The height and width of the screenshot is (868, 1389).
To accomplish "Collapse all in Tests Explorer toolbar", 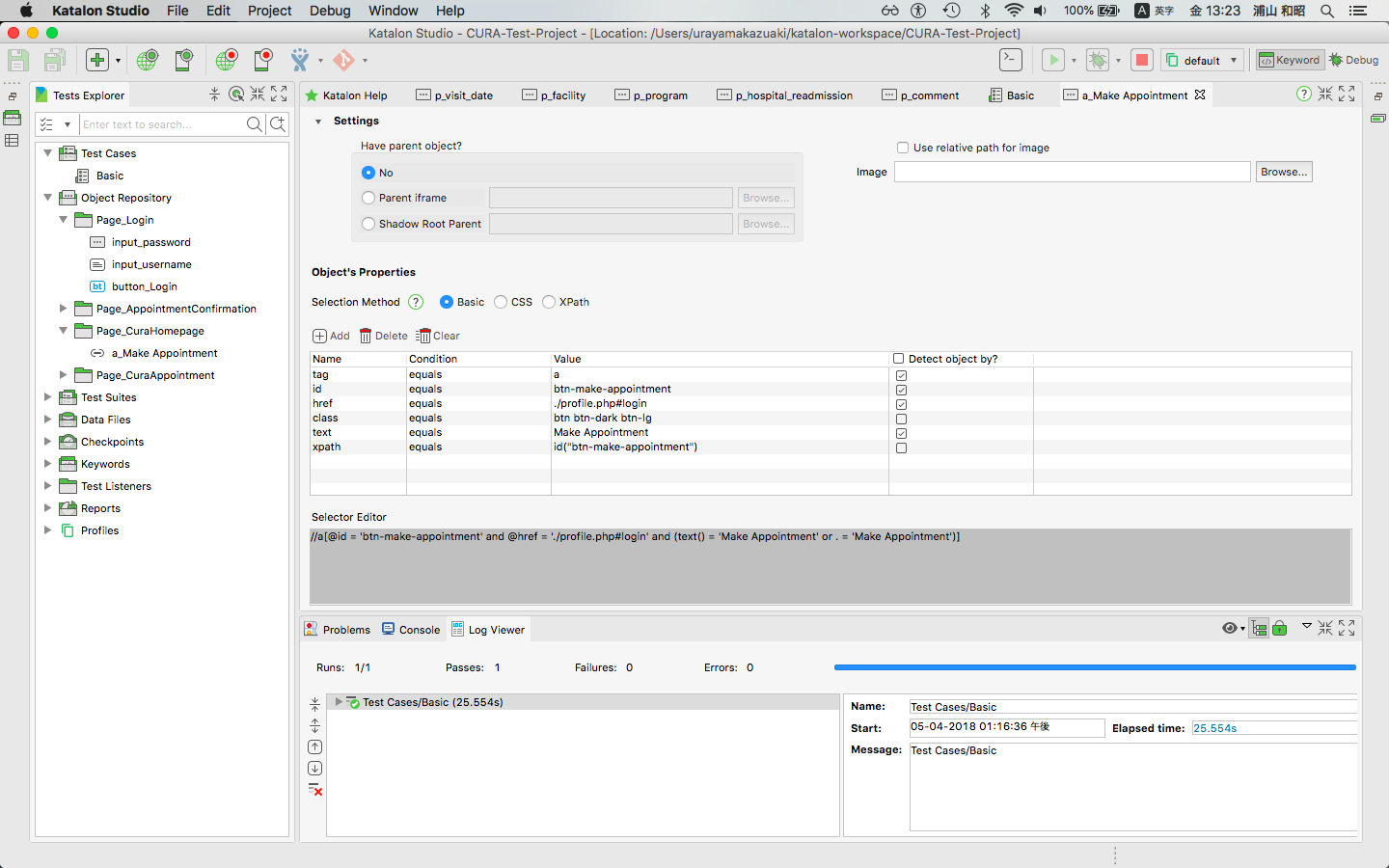I will (x=214, y=95).
